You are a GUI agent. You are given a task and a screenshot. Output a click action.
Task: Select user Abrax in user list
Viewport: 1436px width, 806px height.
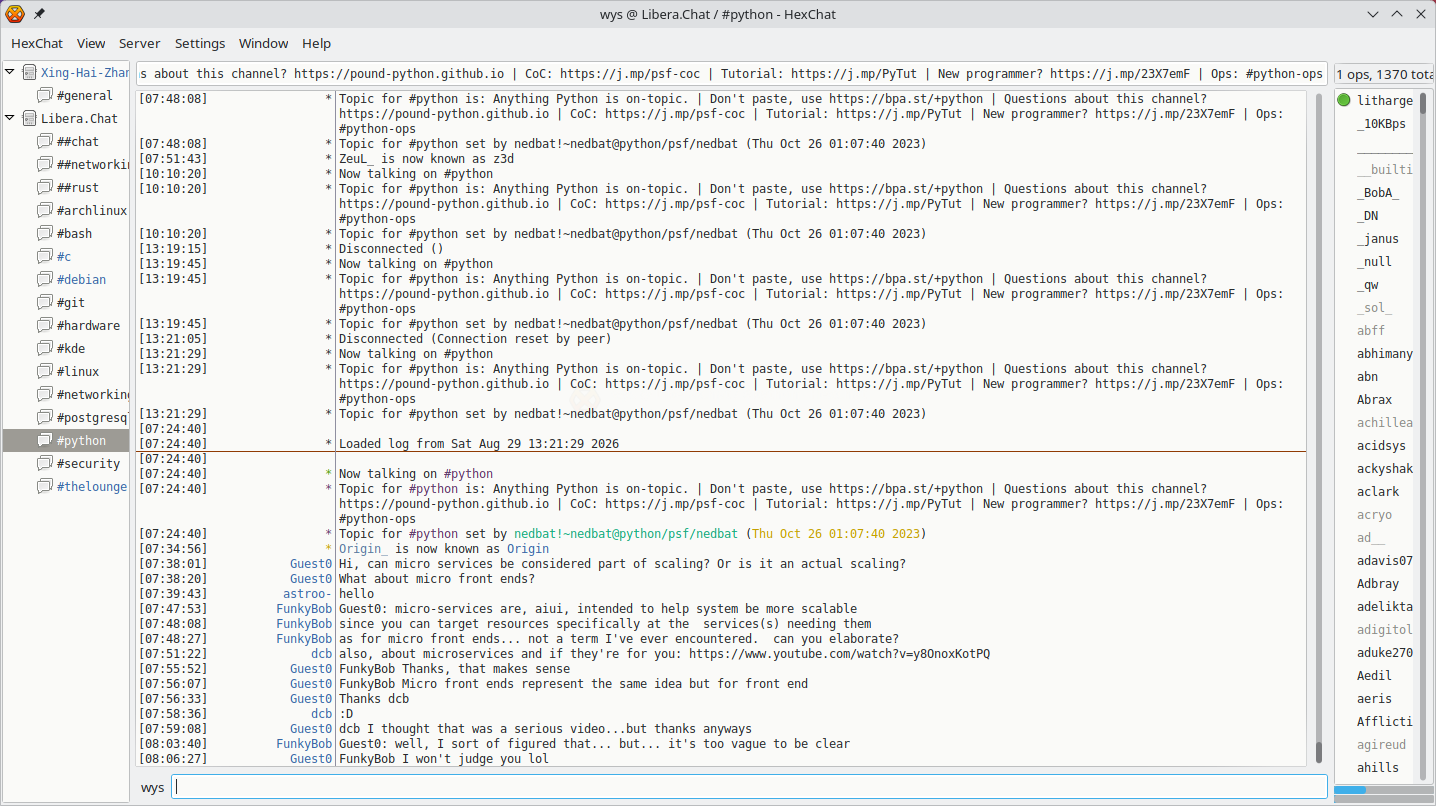[1374, 399]
